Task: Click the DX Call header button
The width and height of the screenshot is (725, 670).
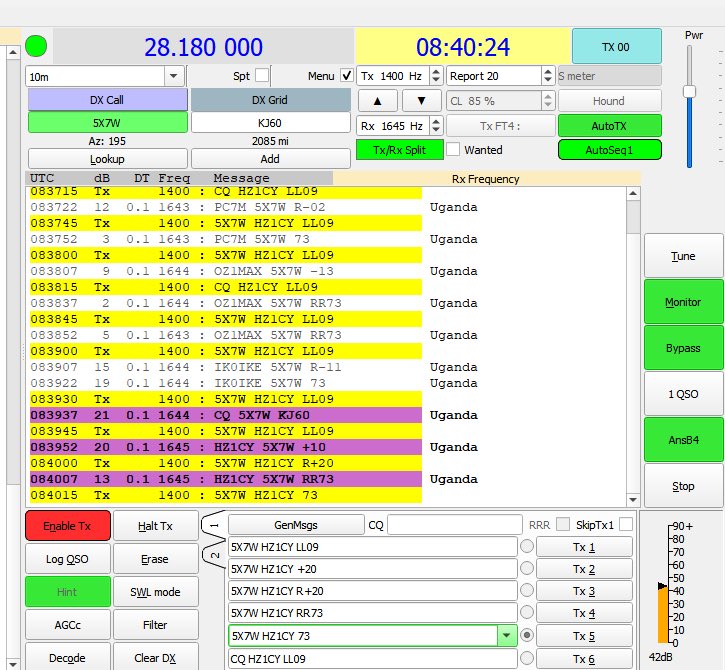Action: pyautogui.click(x=107, y=100)
